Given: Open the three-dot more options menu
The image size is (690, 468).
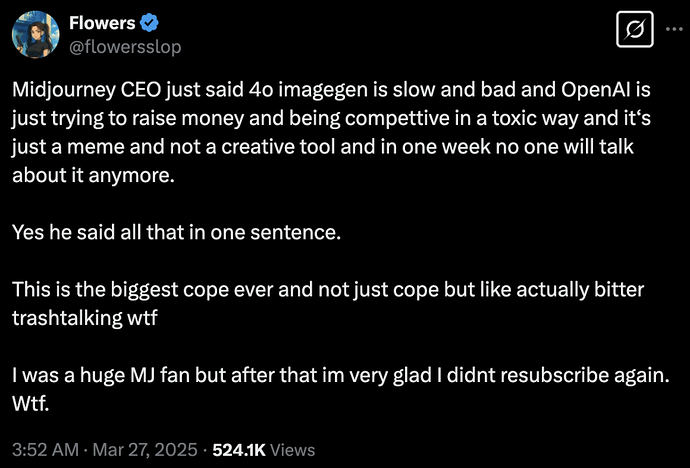Looking at the screenshot, I should pyautogui.click(x=671, y=30).
